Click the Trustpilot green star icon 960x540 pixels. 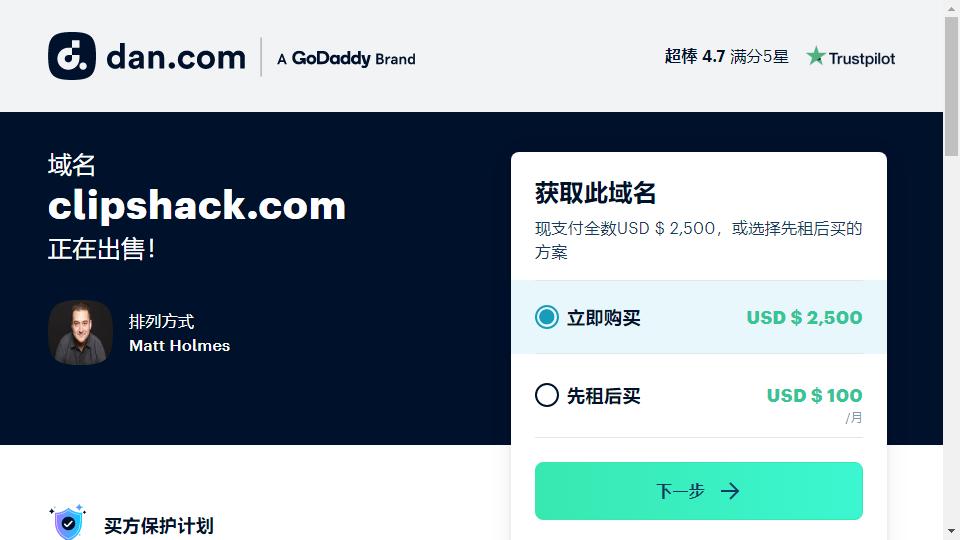pyautogui.click(x=815, y=56)
